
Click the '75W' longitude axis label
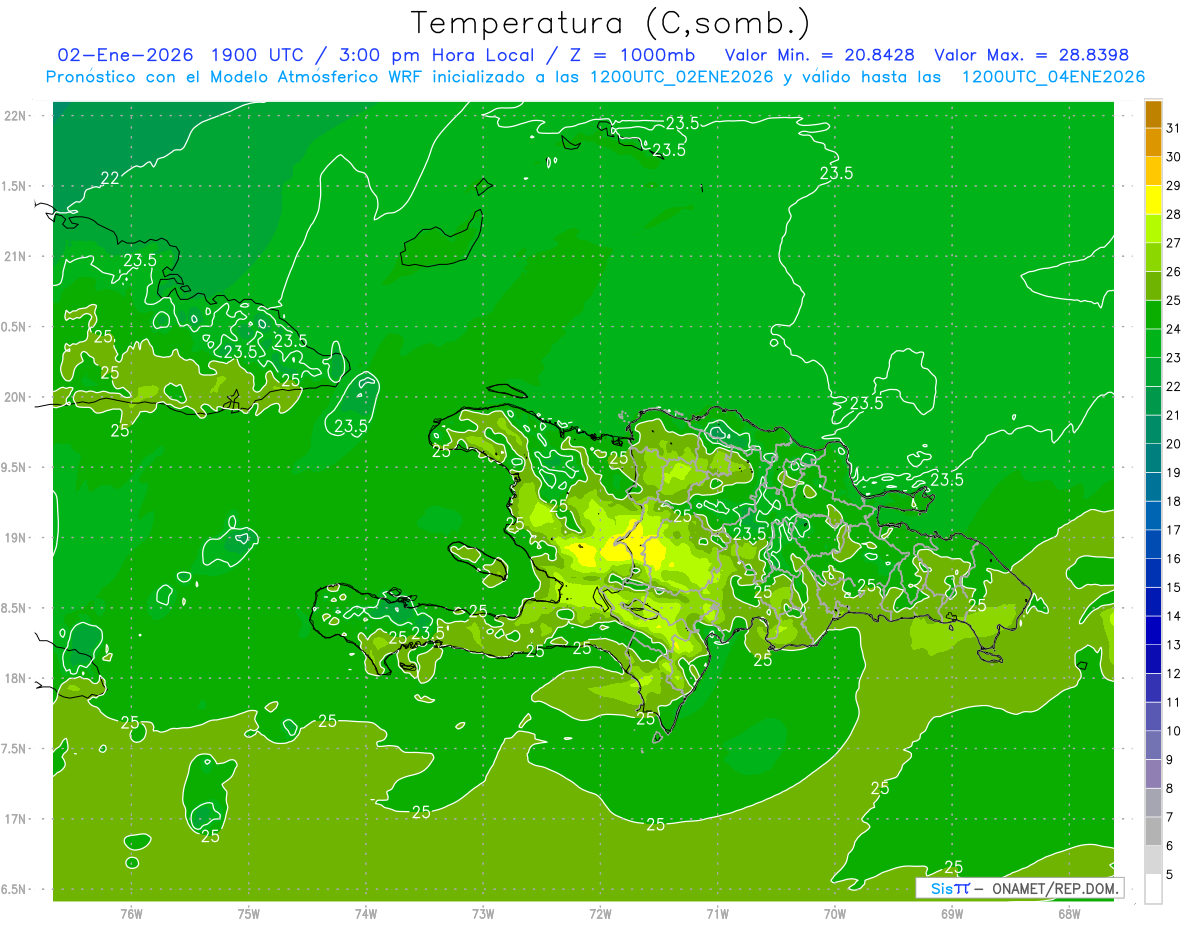(249, 913)
